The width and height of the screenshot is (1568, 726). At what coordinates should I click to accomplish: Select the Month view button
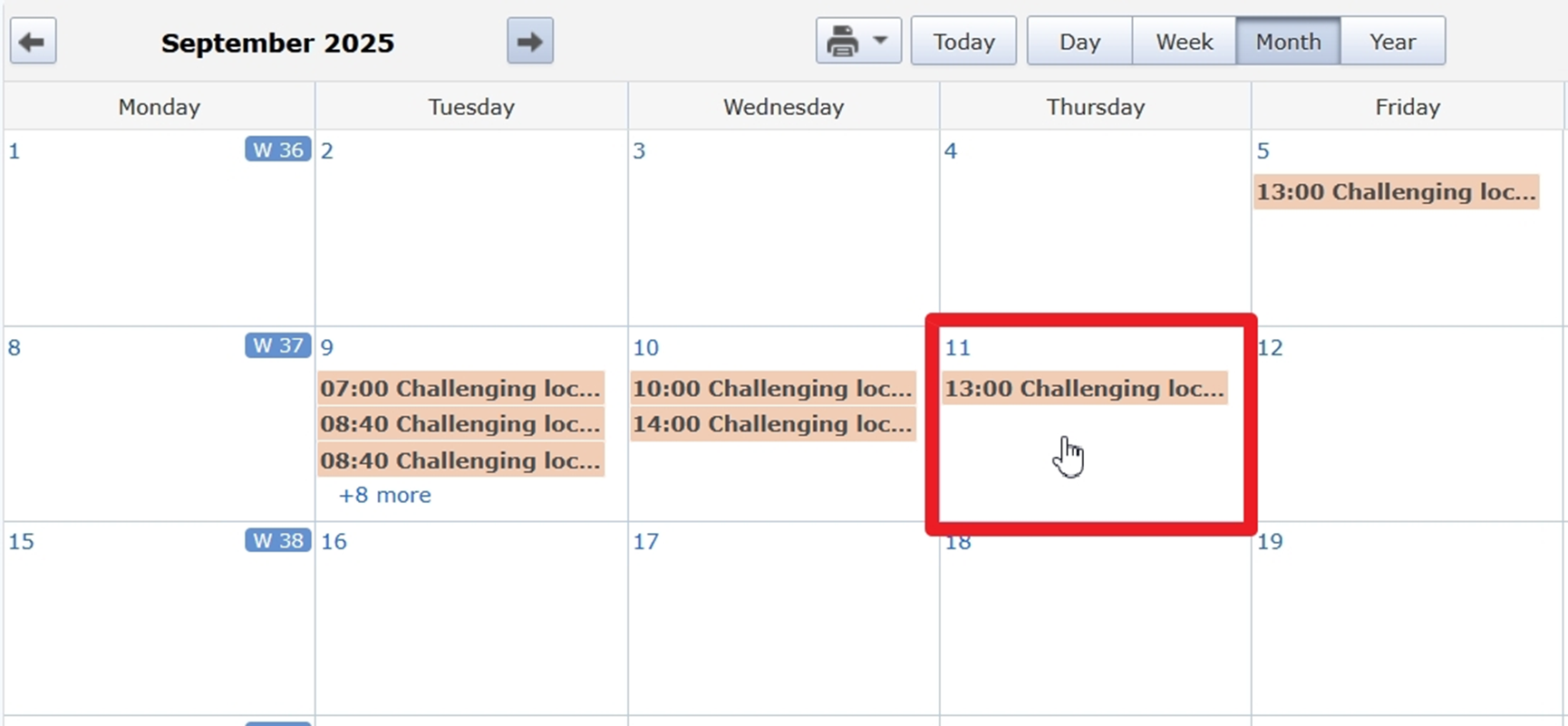pyautogui.click(x=1287, y=42)
